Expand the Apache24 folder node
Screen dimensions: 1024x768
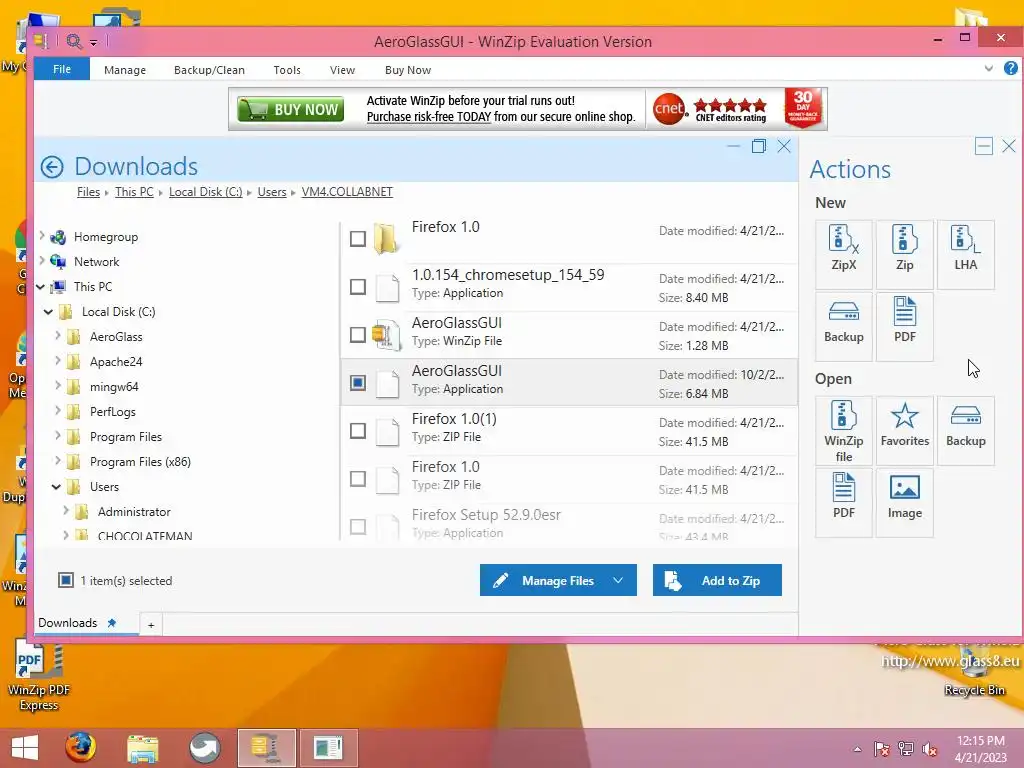click(x=57, y=360)
